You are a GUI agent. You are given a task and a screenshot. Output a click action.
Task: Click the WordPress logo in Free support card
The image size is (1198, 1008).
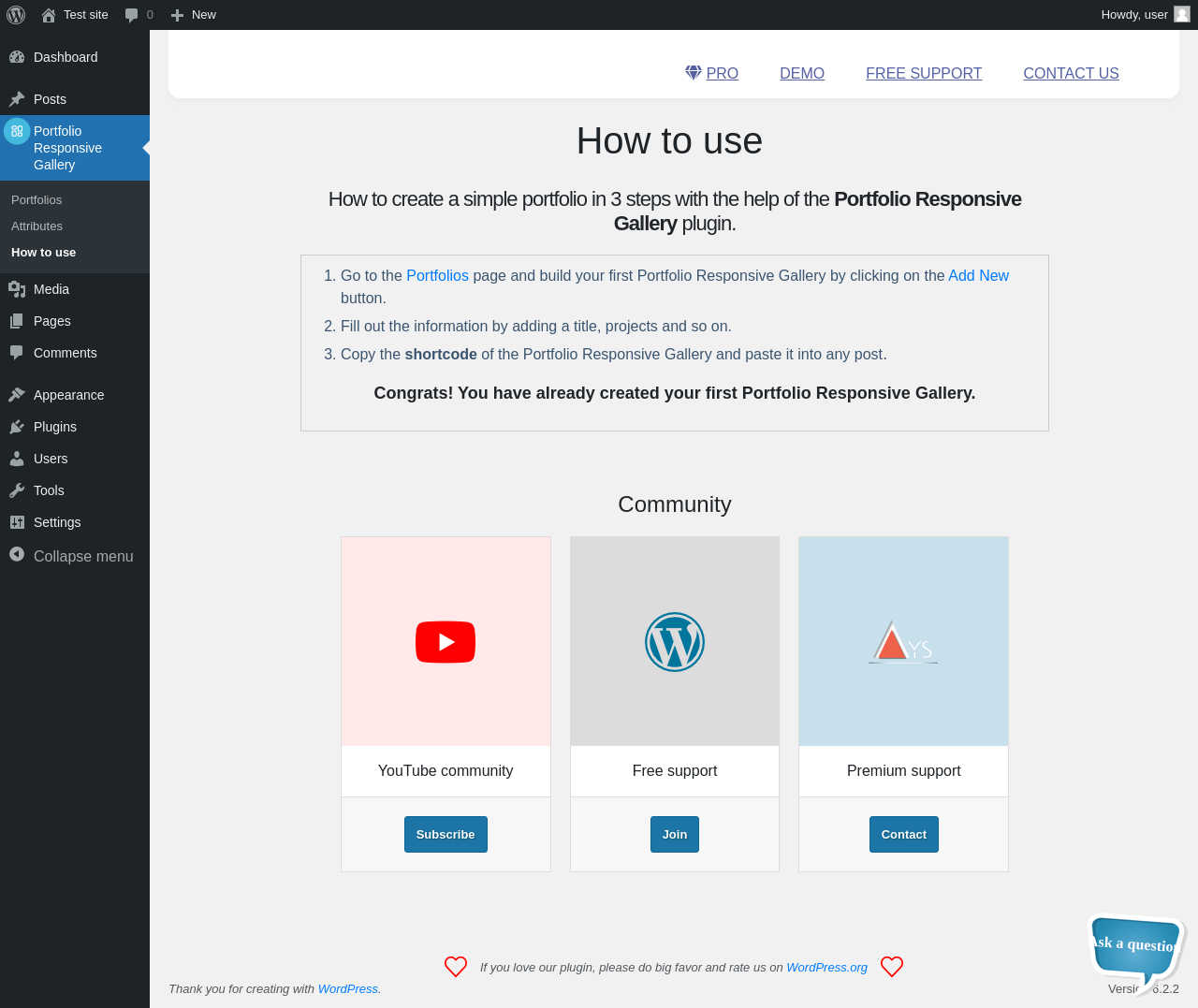675,642
